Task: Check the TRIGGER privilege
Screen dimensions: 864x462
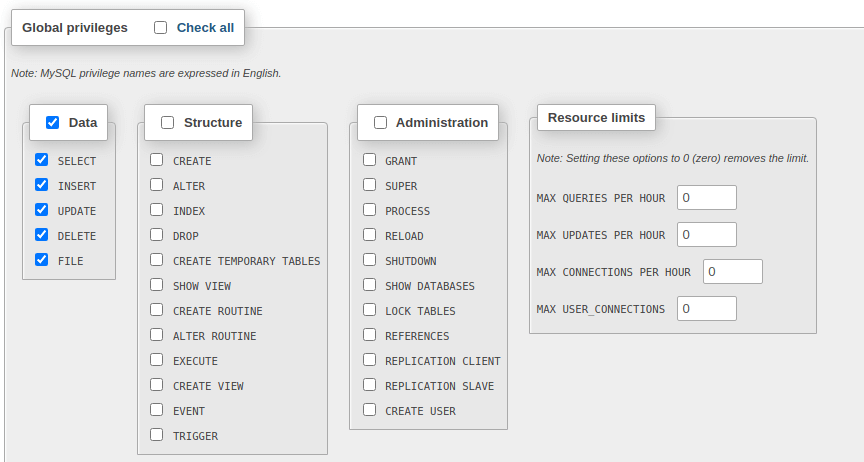Action: coord(156,435)
